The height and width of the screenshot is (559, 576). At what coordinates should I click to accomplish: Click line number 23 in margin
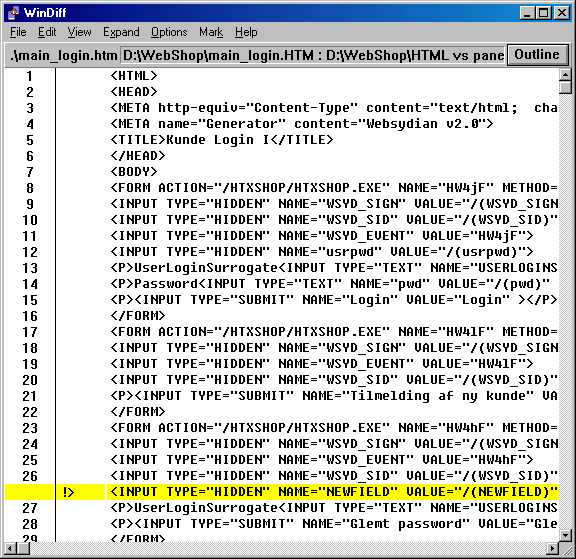[x=30, y=428]
